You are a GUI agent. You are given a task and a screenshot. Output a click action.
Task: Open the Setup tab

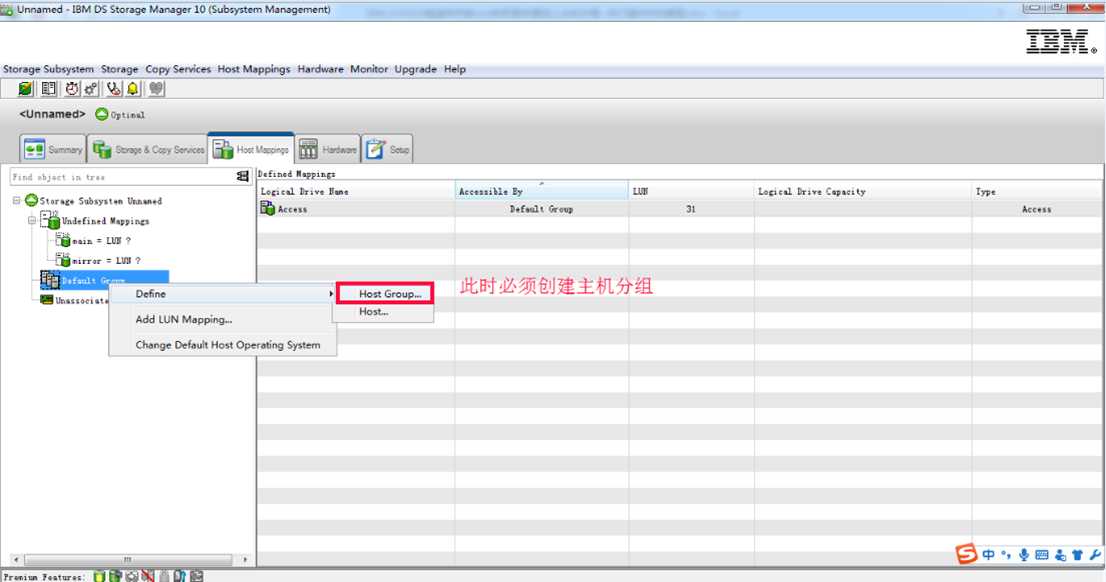[387, 150]
